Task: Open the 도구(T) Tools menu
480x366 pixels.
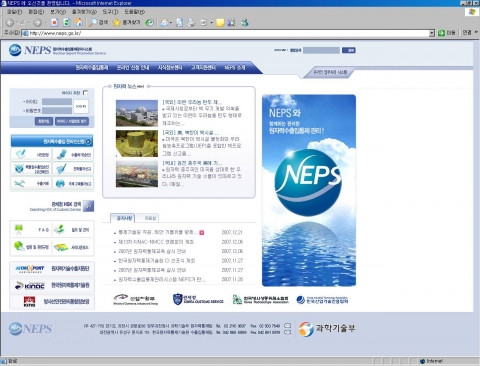Action: coord(110,12)
